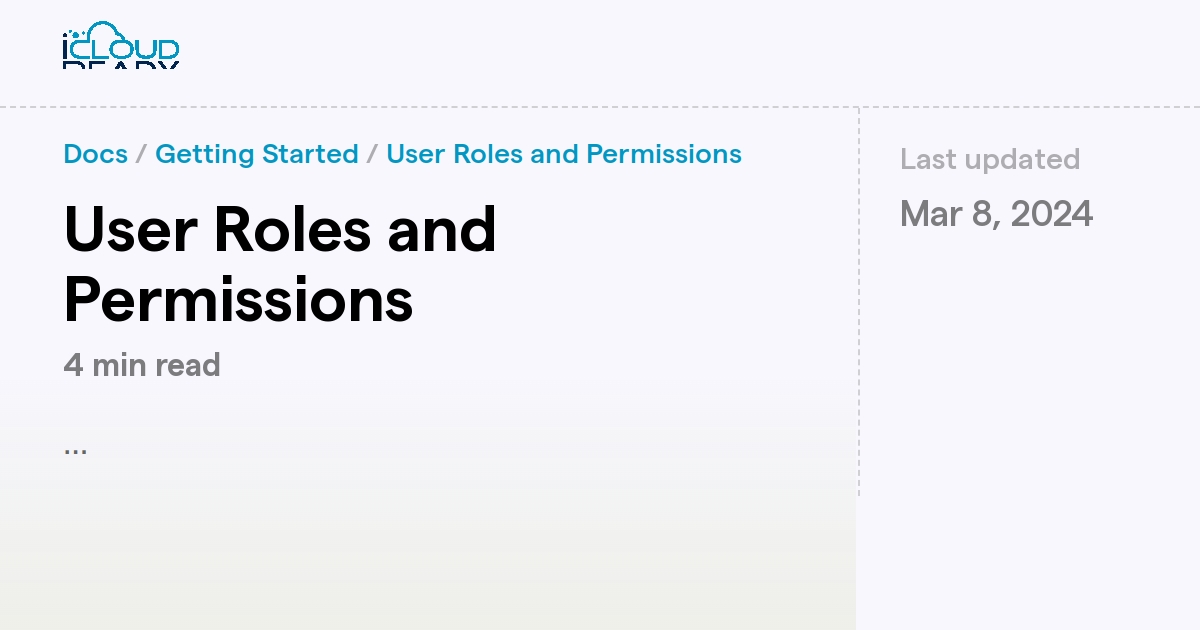Click the breadcrumb separator slash after Docs
Image resolution: width=1200 pixels, height=630 pixels.
tap(140, 154)
